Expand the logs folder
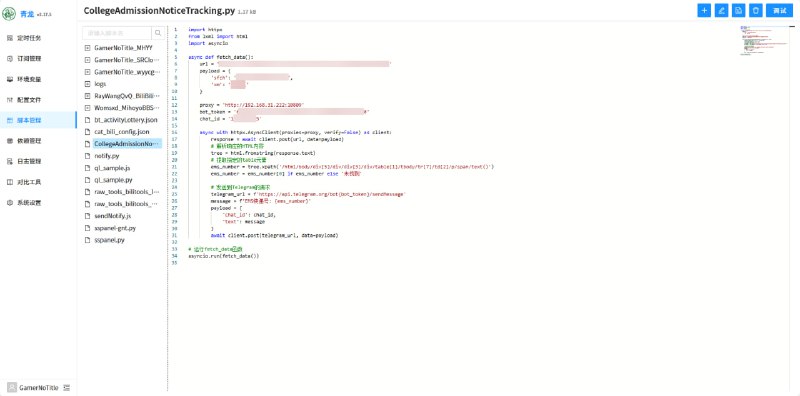The width and height of the screenshot is (800, 396). coord(87,84)
